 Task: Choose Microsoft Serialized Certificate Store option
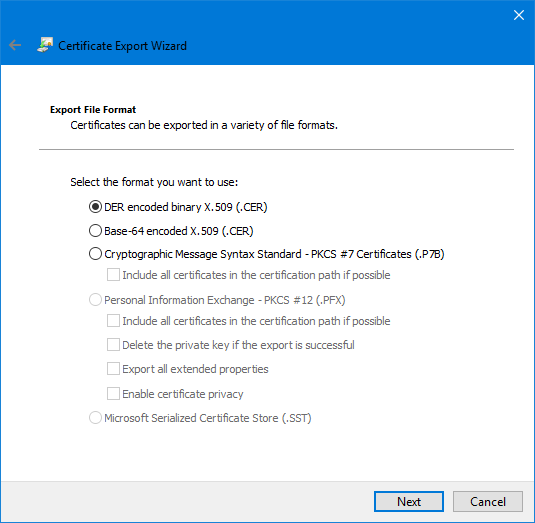coord(95,418)
